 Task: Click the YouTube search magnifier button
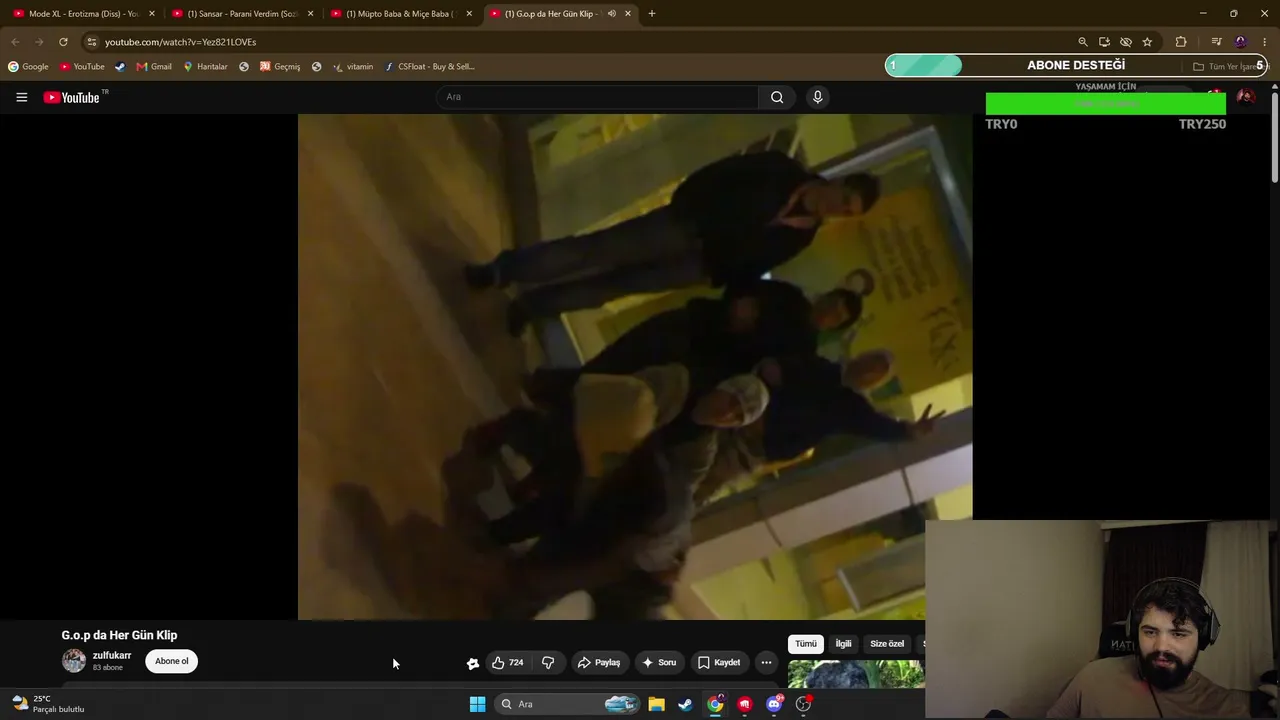777,97
